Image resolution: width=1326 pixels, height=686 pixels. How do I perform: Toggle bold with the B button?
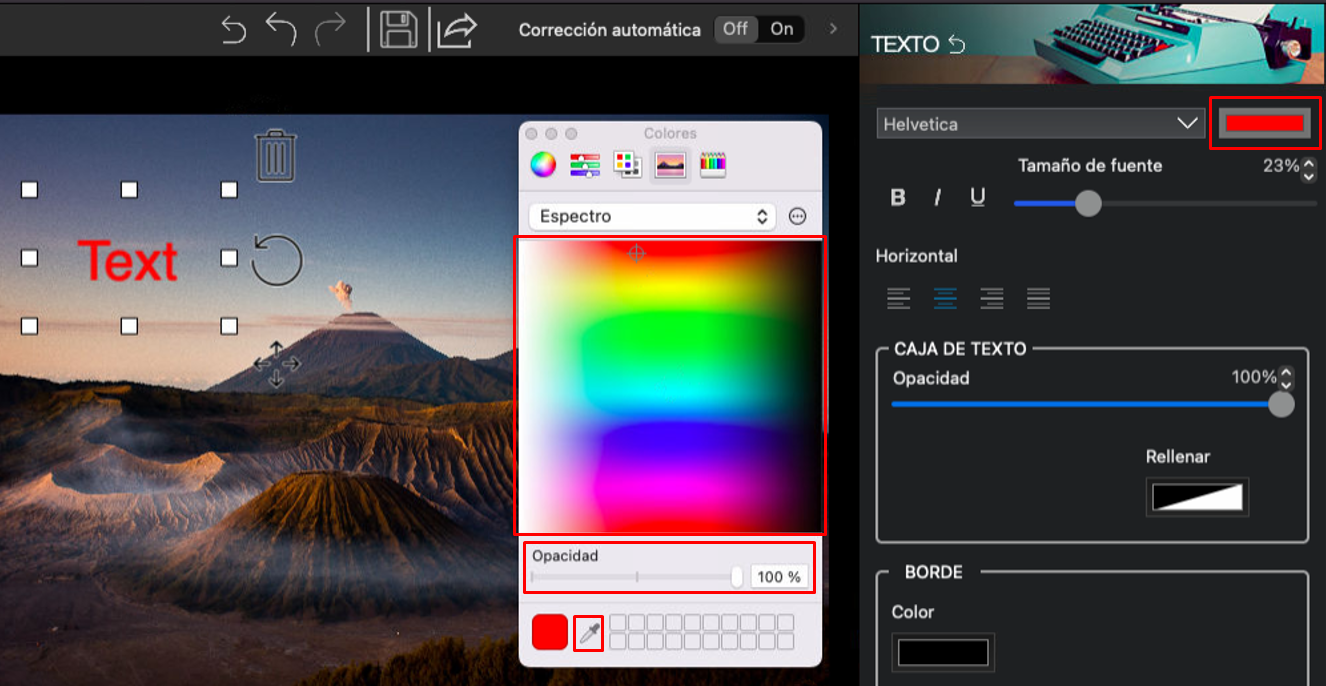(x=898, y=198)
